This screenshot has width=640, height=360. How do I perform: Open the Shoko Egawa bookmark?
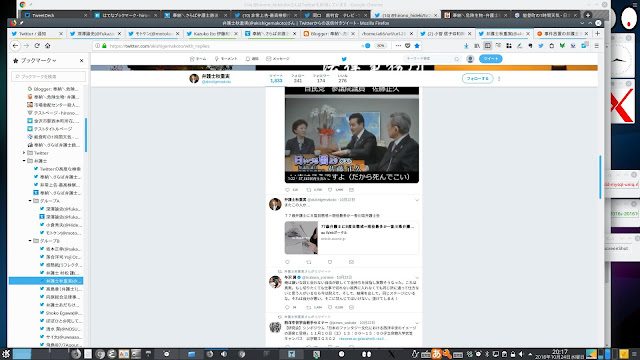coord(60,313)
